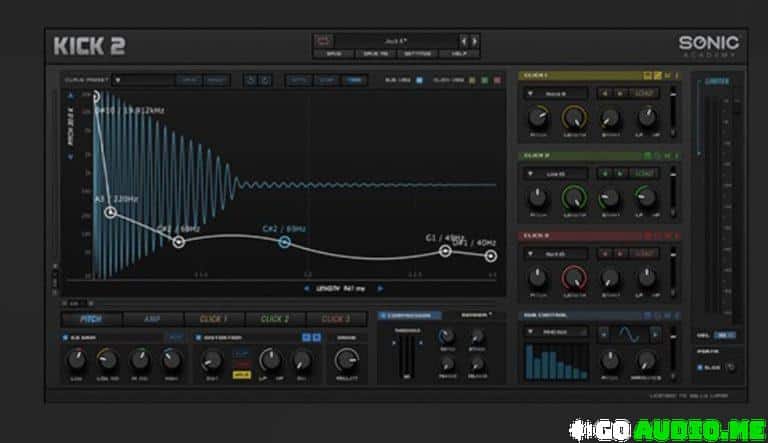Image resolution: width=768 pixels, height=443 pixels.
Task: Click the compressor Threshold slider
Action: 407,355
